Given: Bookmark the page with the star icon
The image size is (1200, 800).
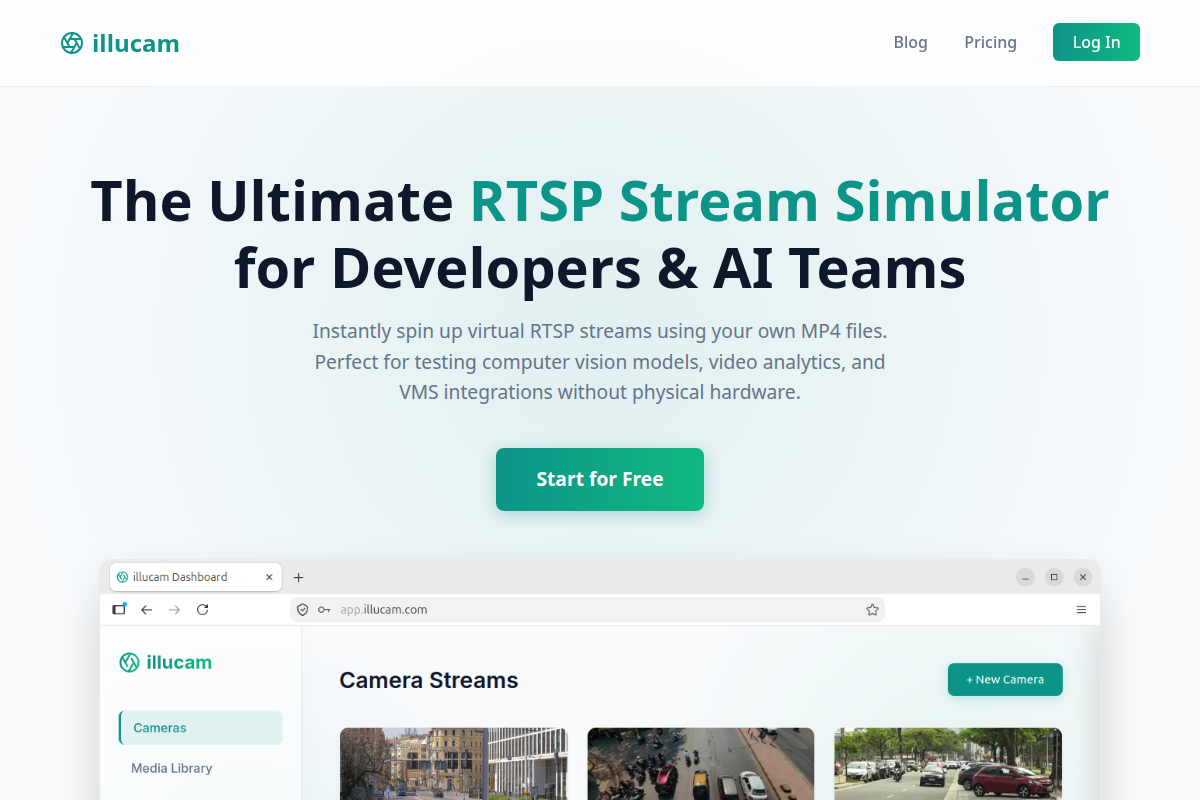Looking at the screenshot, I should [x=872, y=609].
